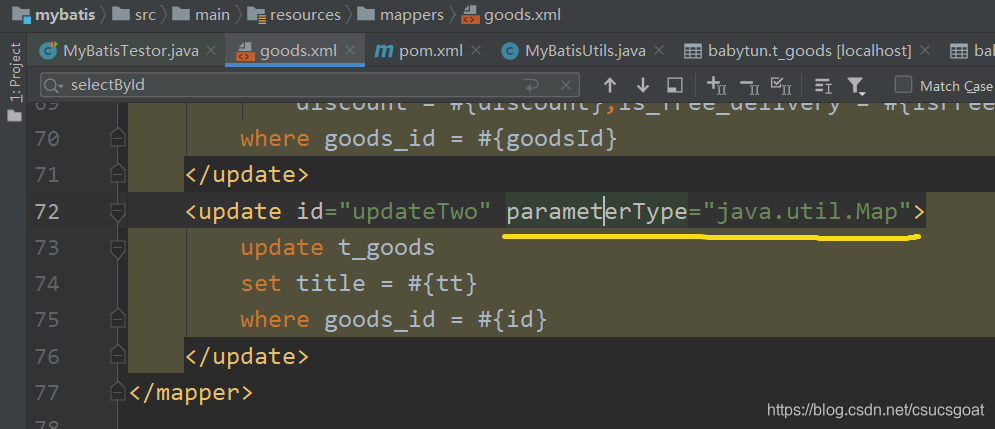Open search filter funnel dropdown
The height and width of the screenshot is (429, 995).
[856, 86]
